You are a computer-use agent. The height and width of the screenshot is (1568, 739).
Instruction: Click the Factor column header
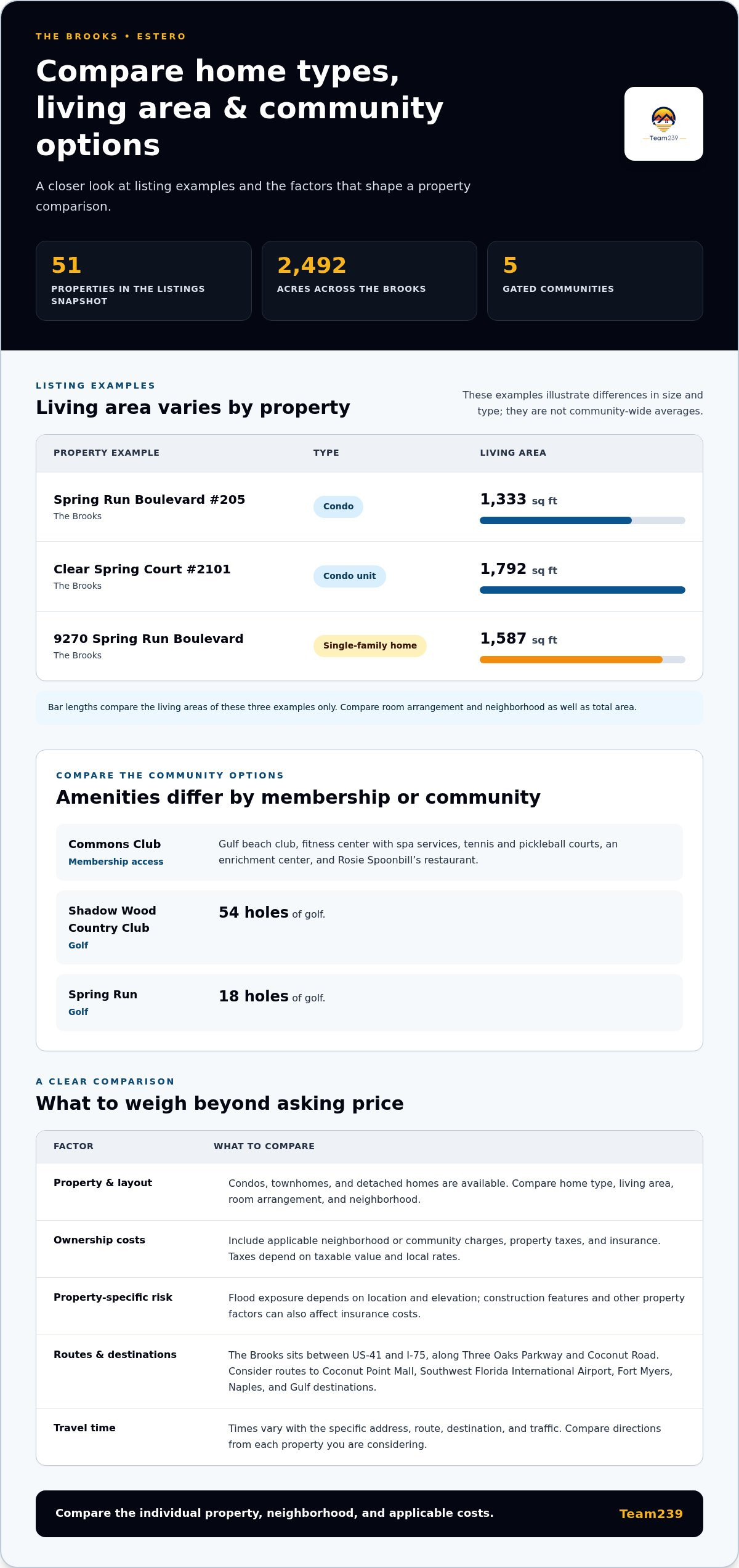pyautogui.click(x=73, y=1146)
